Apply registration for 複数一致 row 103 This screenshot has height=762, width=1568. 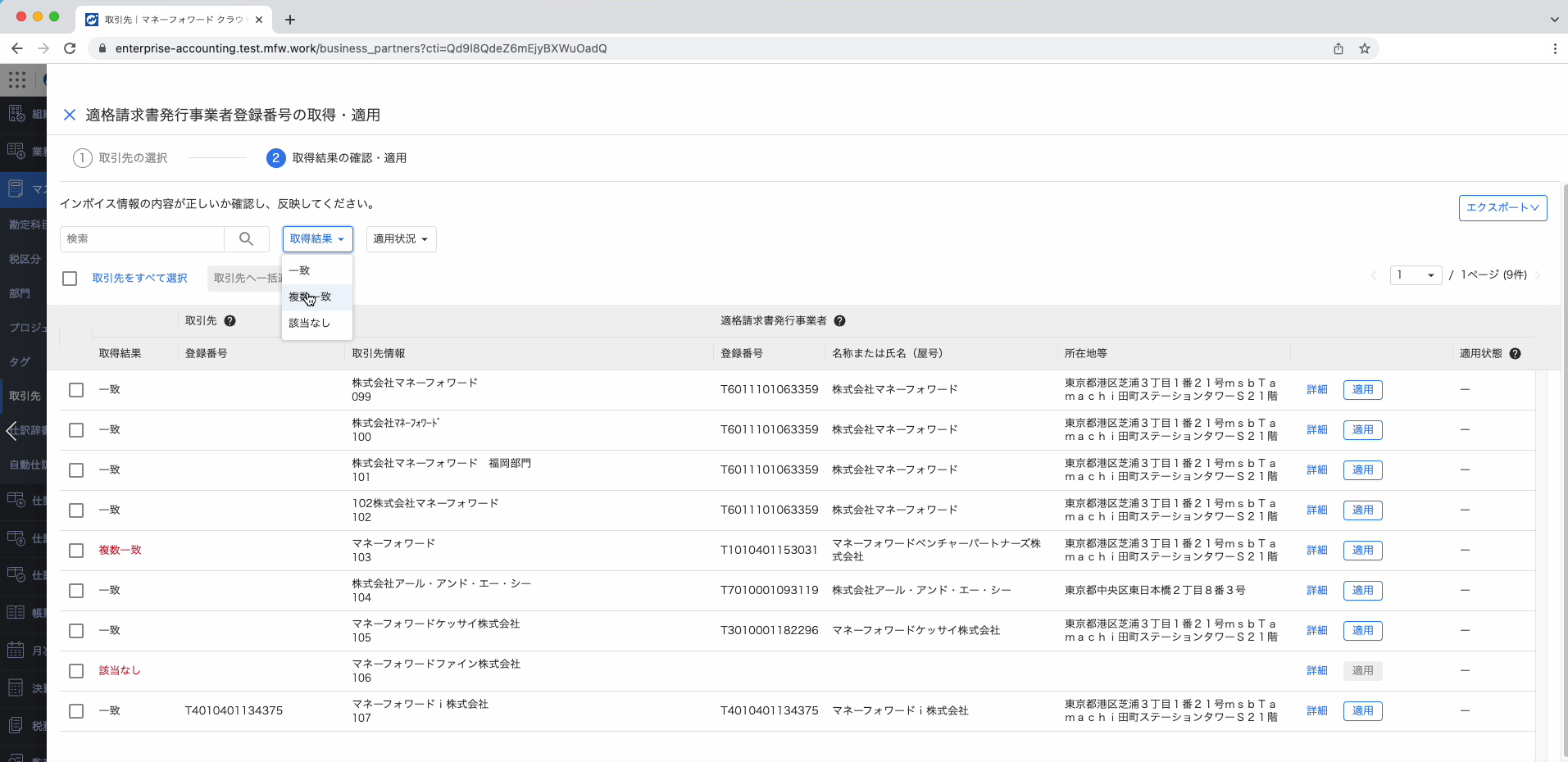[1362, 551]
